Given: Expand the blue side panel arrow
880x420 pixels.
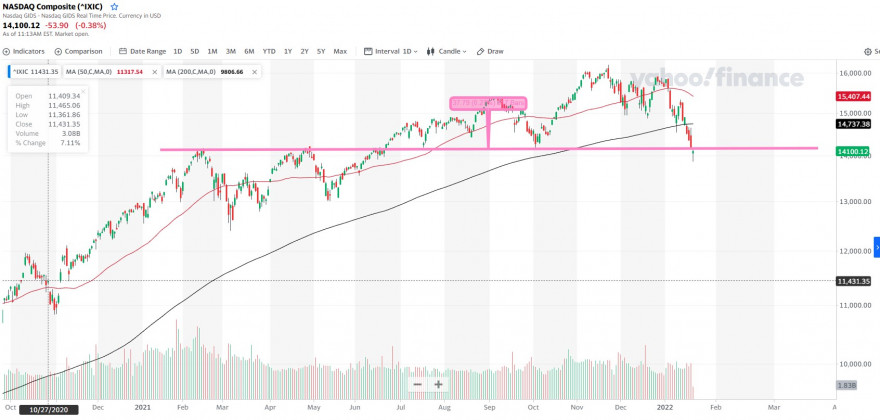Looking at the screenshot, I should (x=877, y=247).
